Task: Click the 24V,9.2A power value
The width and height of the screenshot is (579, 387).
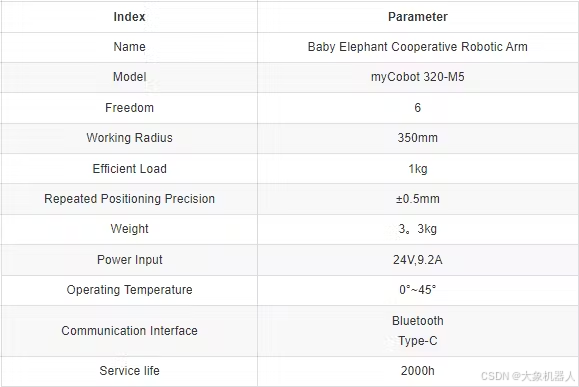Action: coord(418,260)
